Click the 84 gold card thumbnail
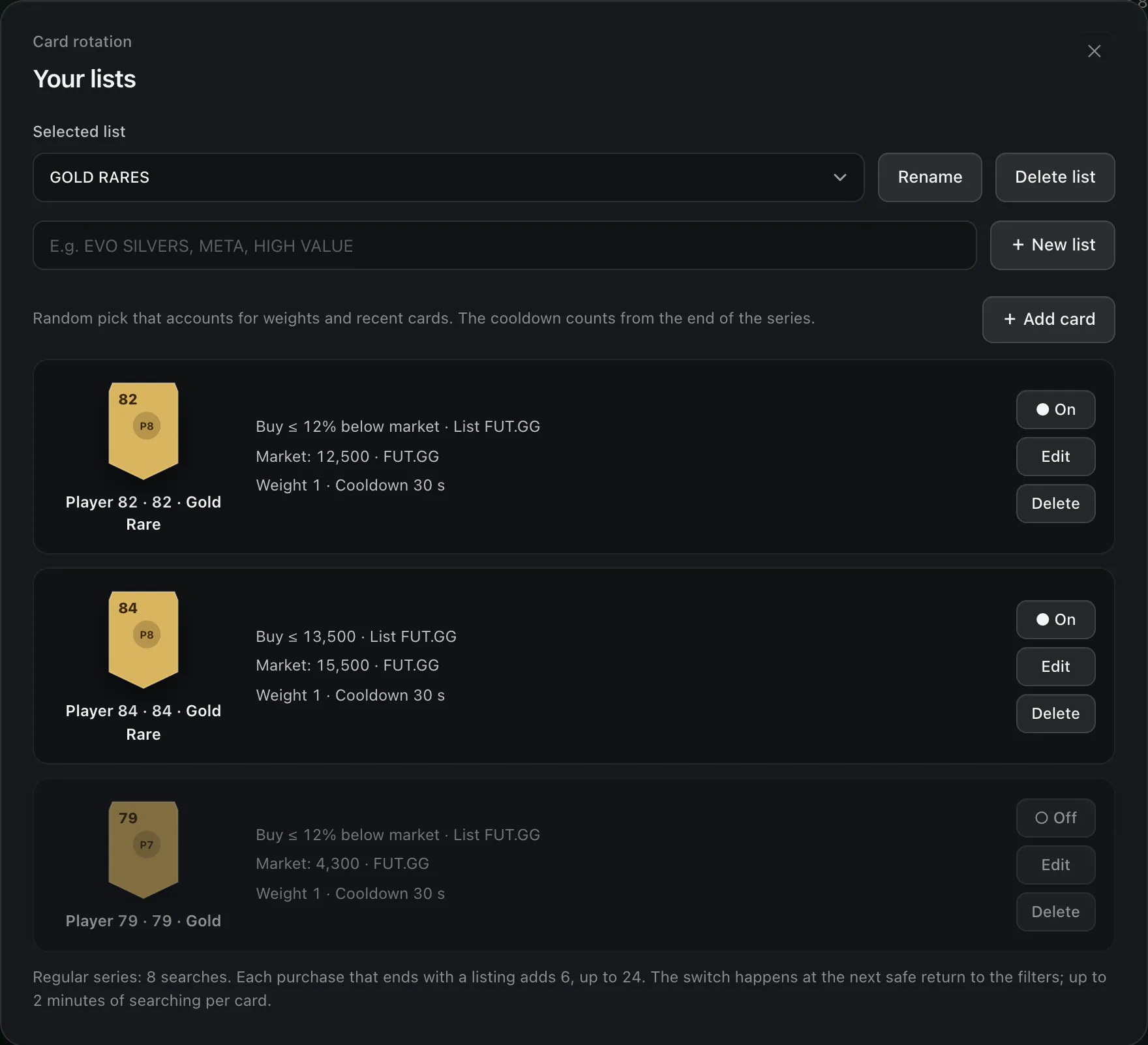 [143, 640]
